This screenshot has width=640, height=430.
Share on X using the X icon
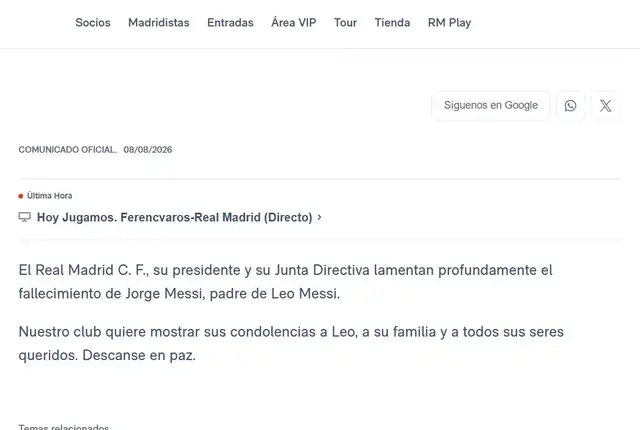[x=606, y=106]
